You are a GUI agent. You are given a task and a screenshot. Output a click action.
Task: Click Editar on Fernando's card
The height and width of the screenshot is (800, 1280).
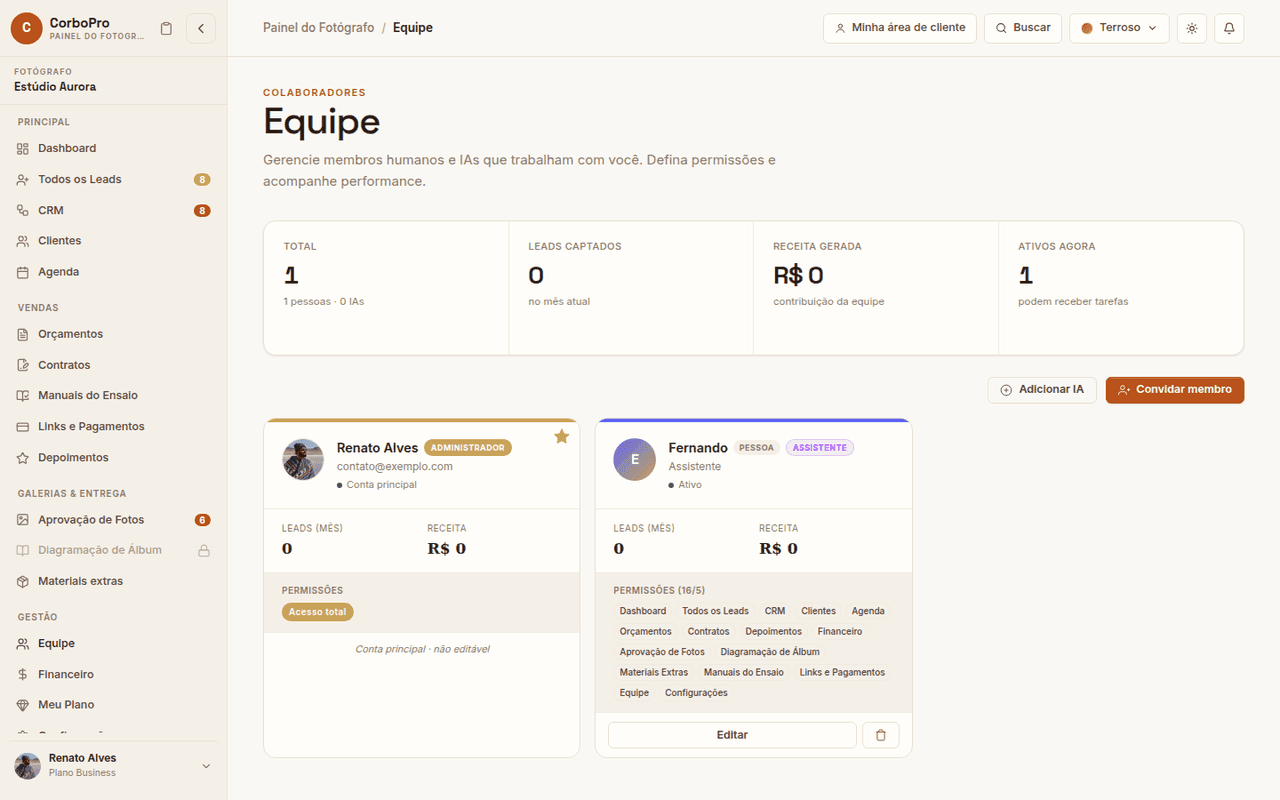click(732, 735)
